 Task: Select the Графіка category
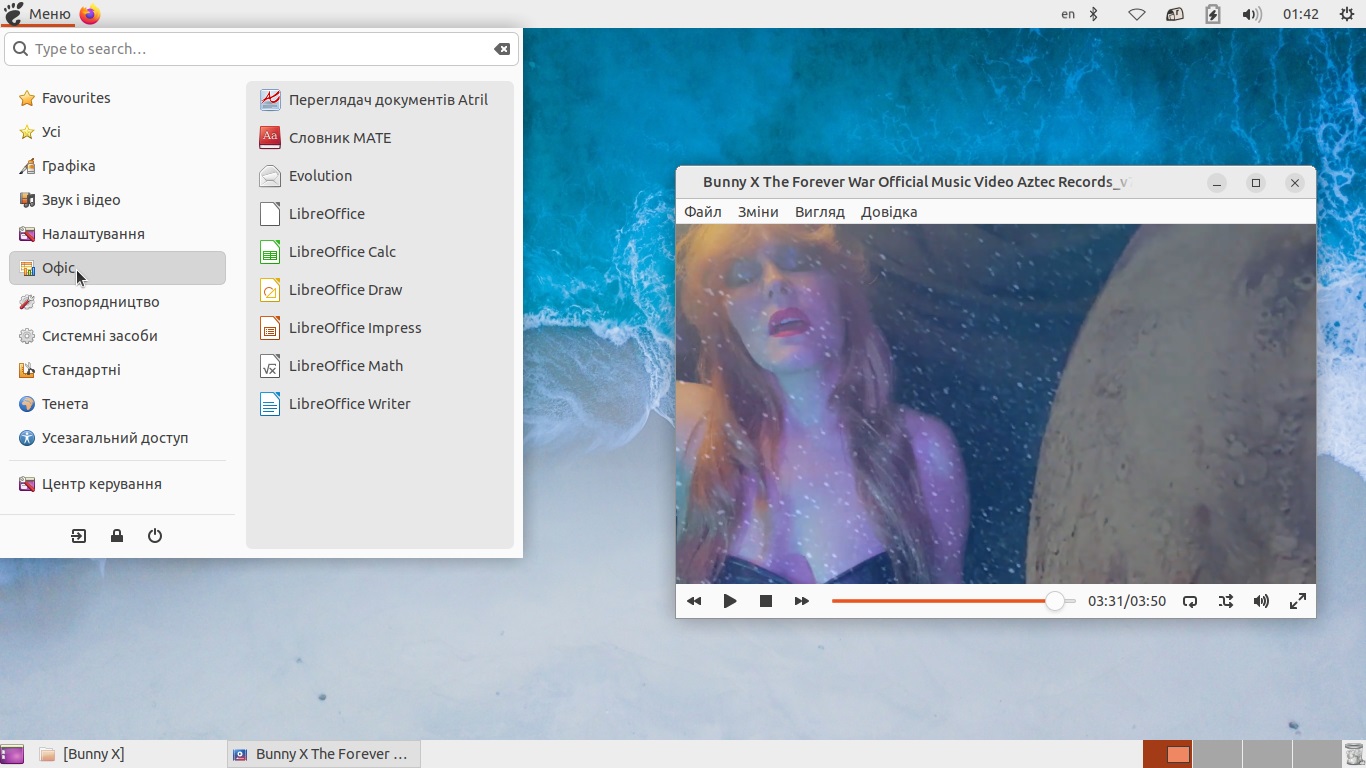point(117,166)
